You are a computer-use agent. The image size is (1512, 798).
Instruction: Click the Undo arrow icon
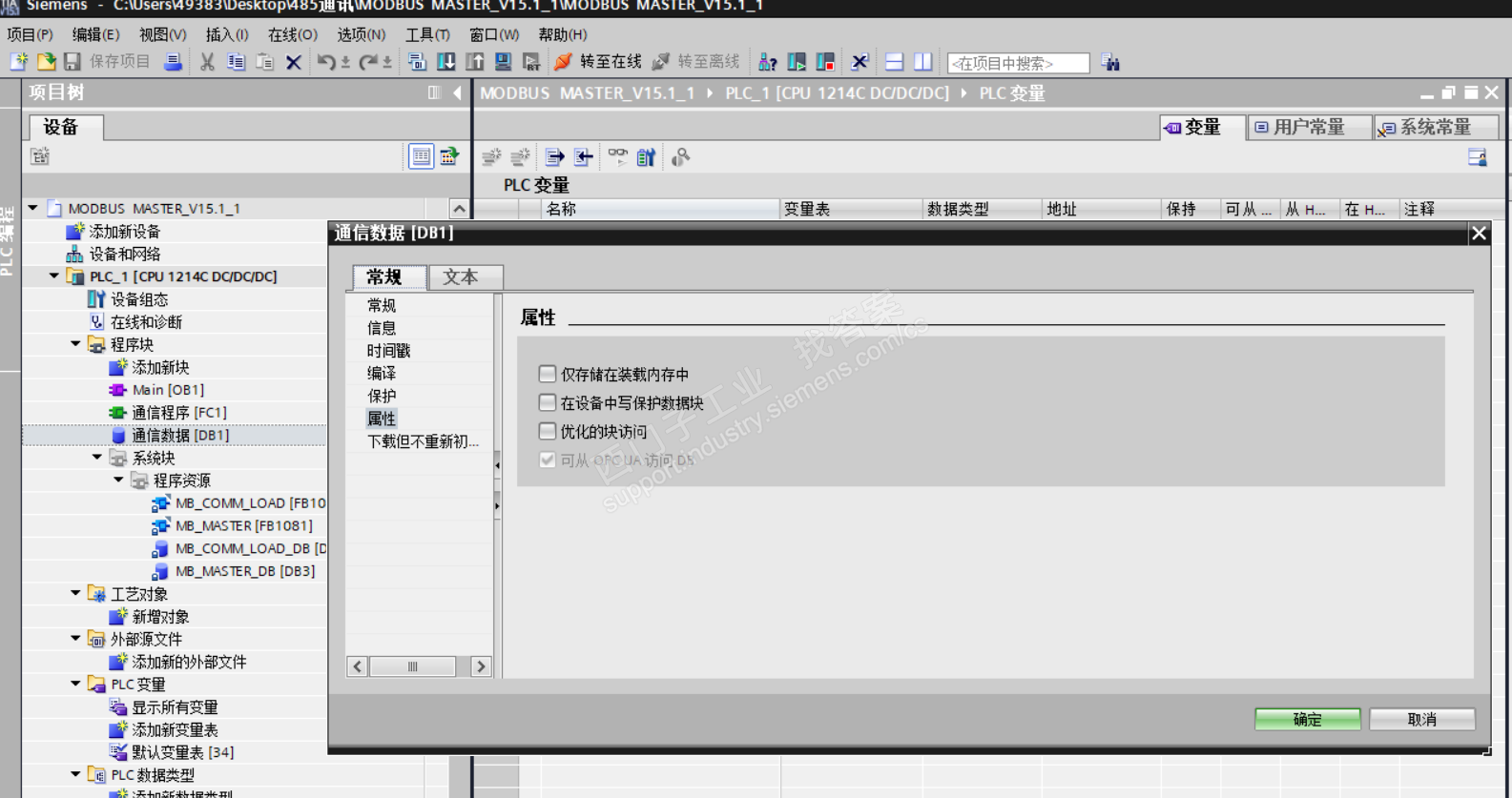(326, 62)
